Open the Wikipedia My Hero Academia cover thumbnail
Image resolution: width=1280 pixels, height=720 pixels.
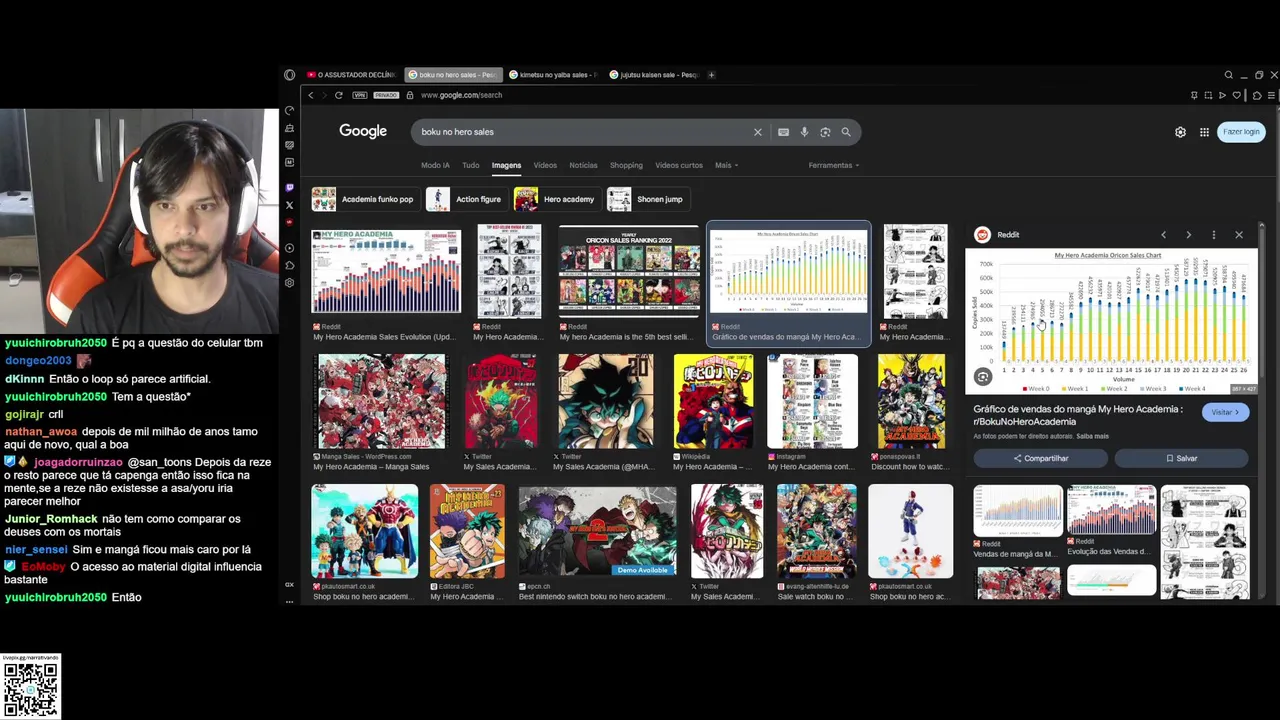click(713, 400)
